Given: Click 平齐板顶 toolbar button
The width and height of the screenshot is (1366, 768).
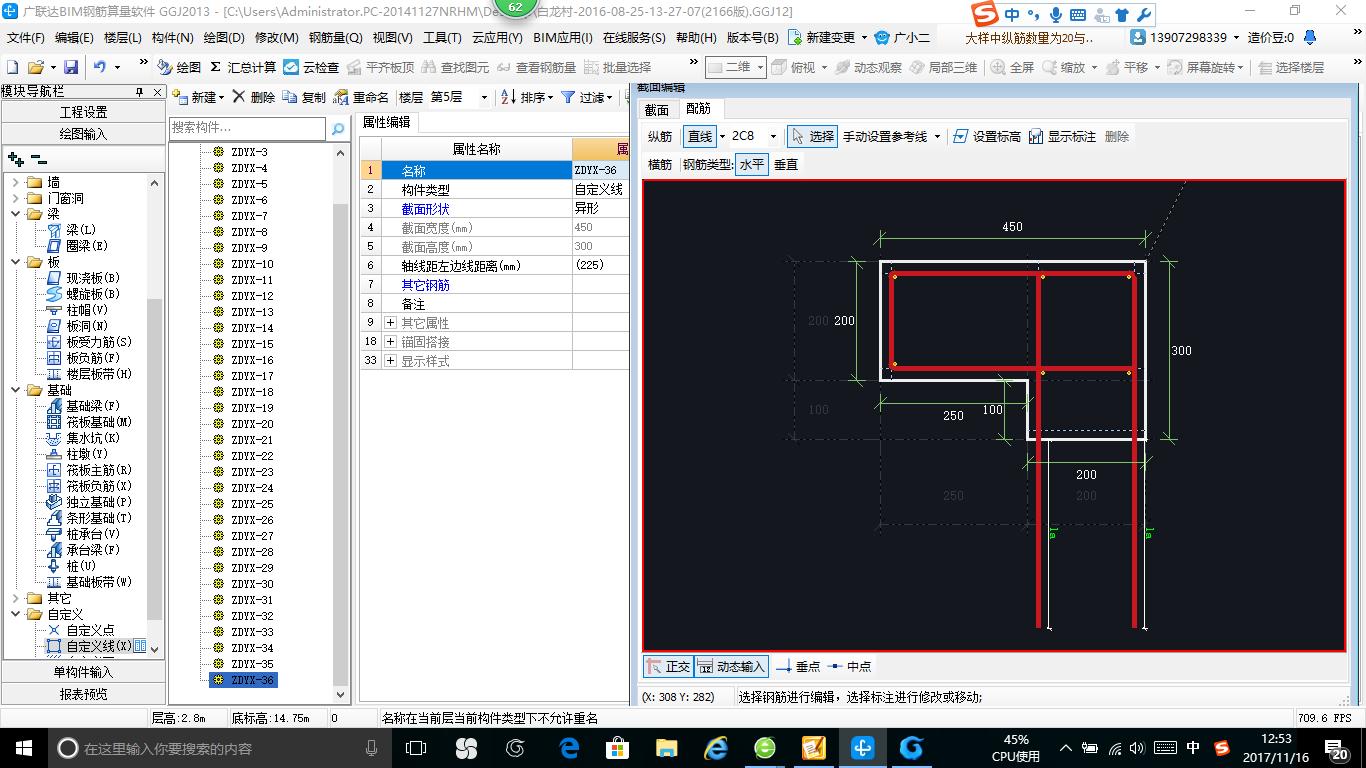Looking at the screenshot, I should click(x=381, y=67).
